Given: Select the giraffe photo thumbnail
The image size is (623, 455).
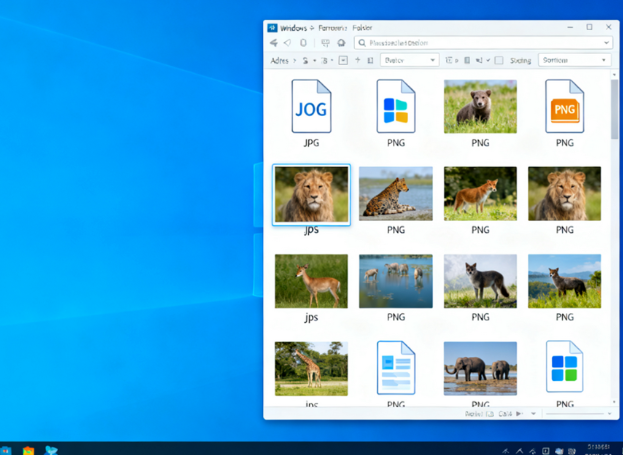Looking at the screenshot, I should point(311,368).
